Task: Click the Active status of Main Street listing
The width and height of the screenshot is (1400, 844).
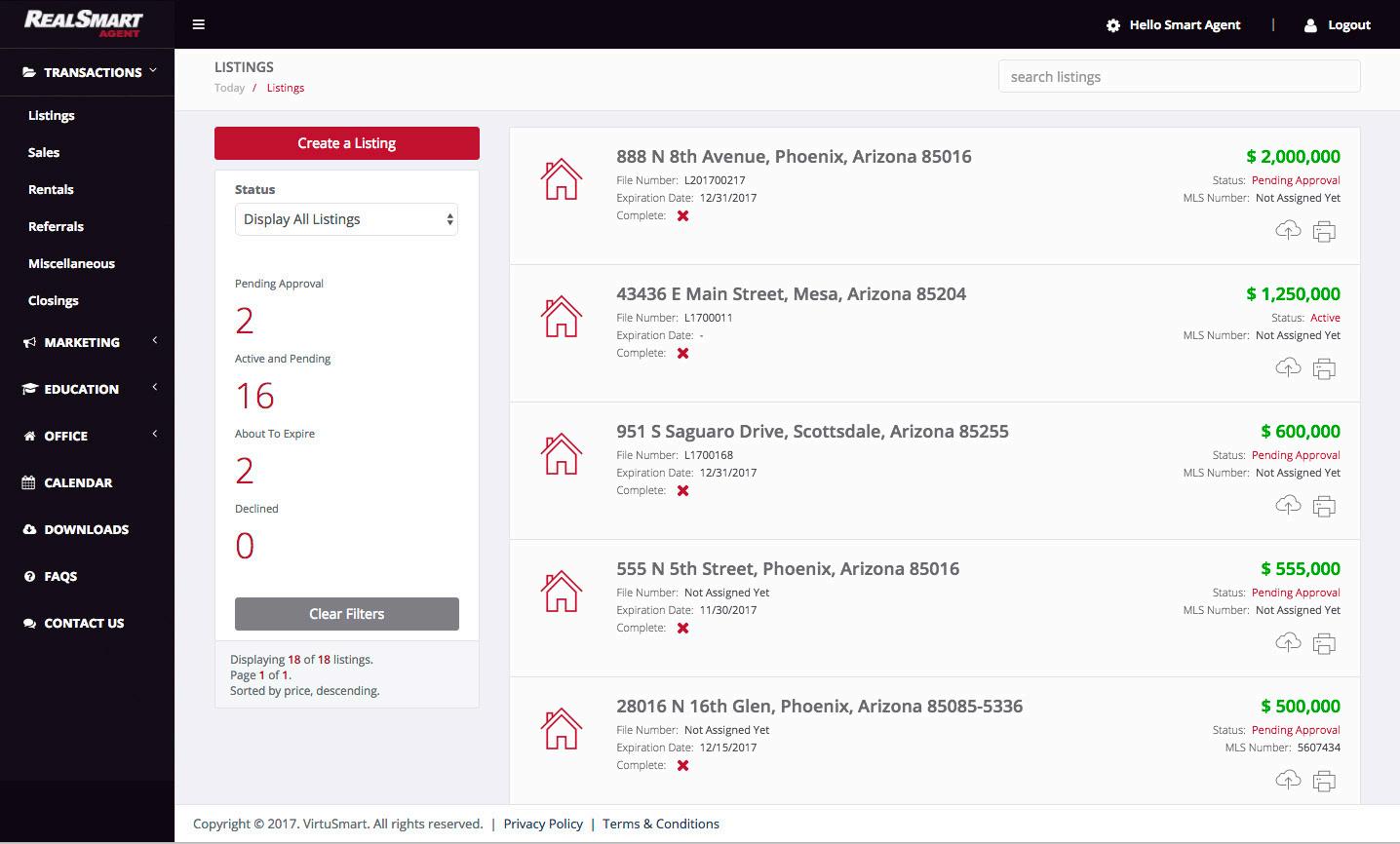Action: tap(1325, 318)
